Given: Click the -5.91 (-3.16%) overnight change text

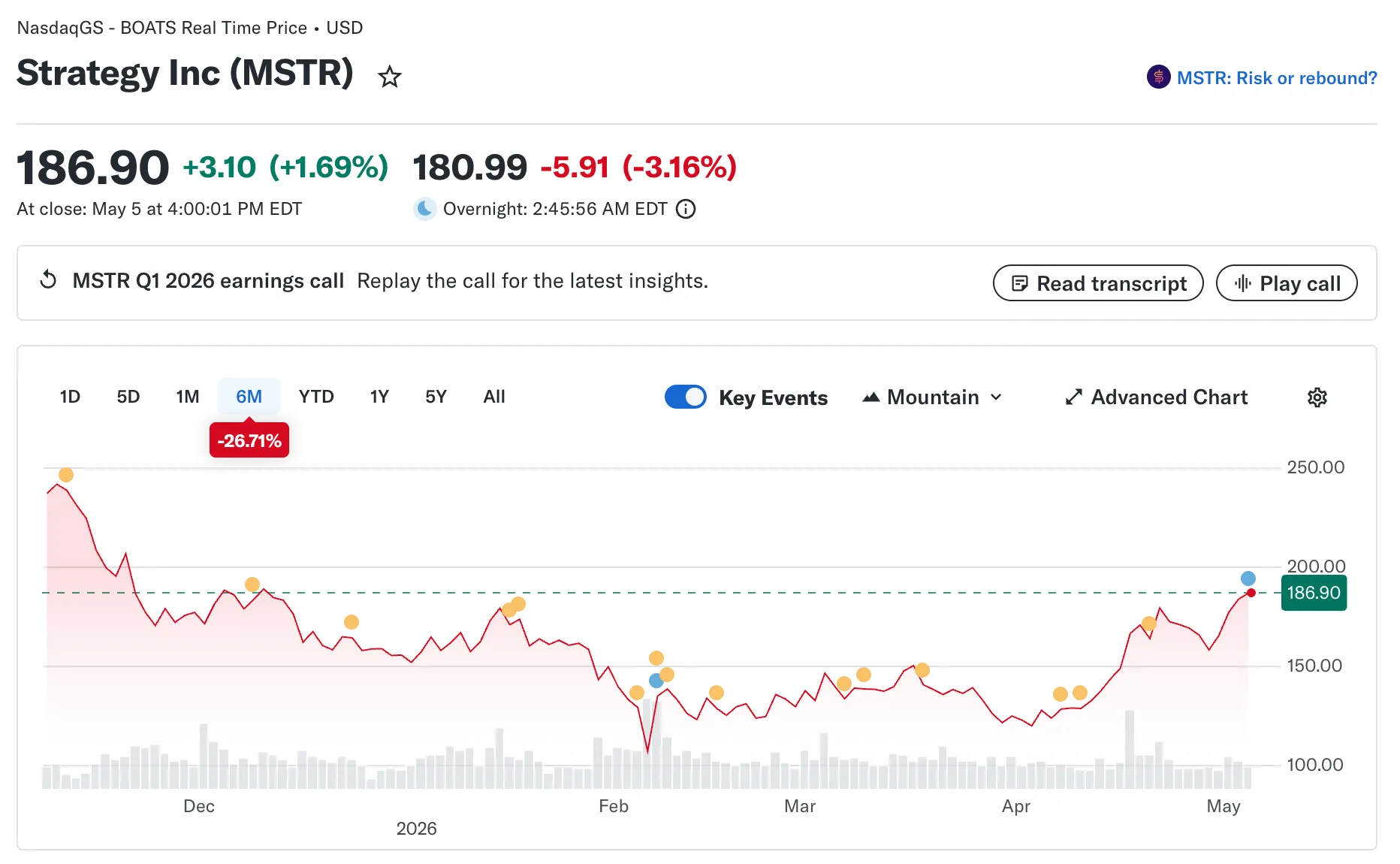Looking at the screenshot, I should click(x=639, y=167).
